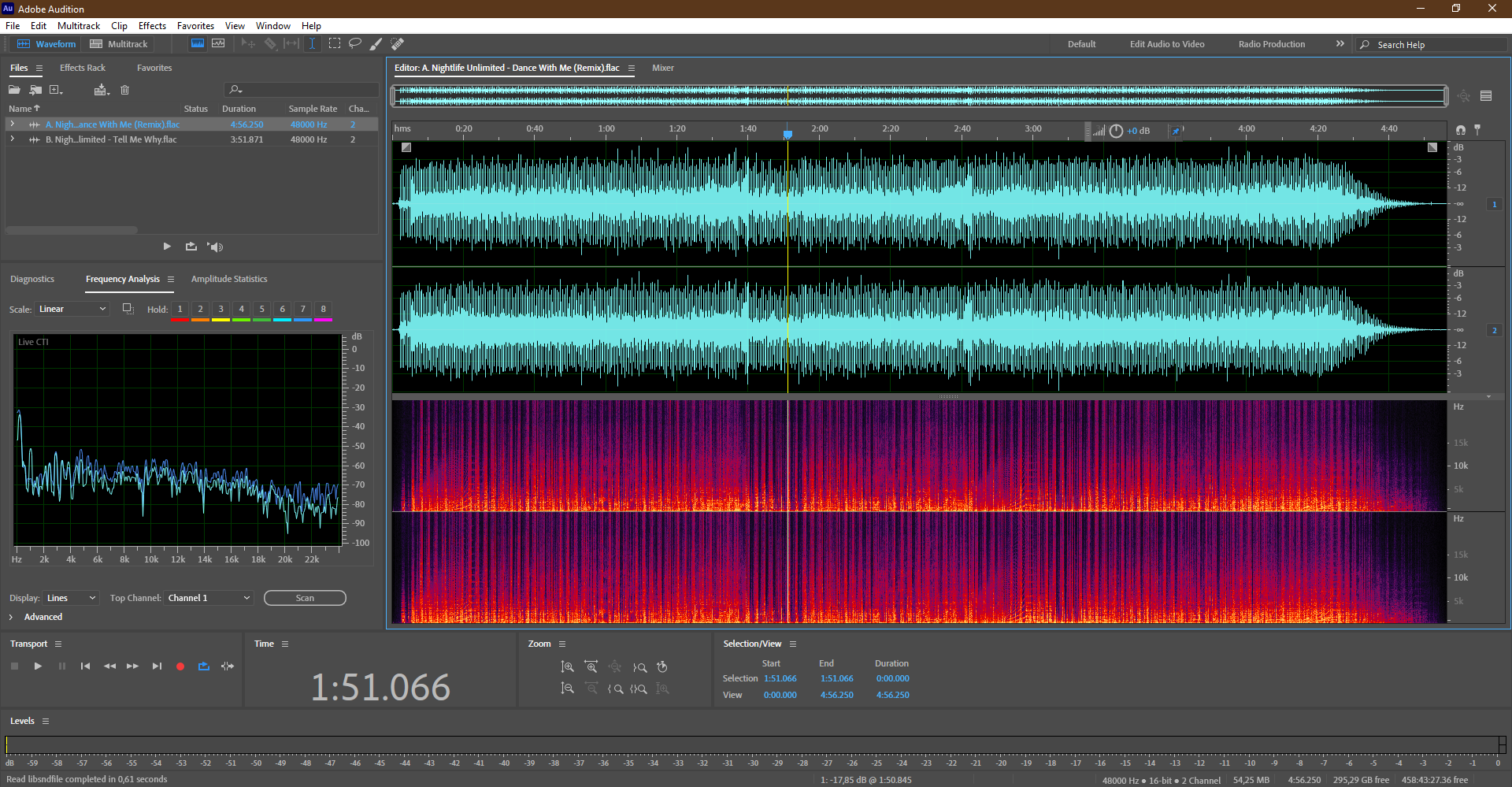
Task: Show the Spectral Frequency Display
Action: point(198,44)
